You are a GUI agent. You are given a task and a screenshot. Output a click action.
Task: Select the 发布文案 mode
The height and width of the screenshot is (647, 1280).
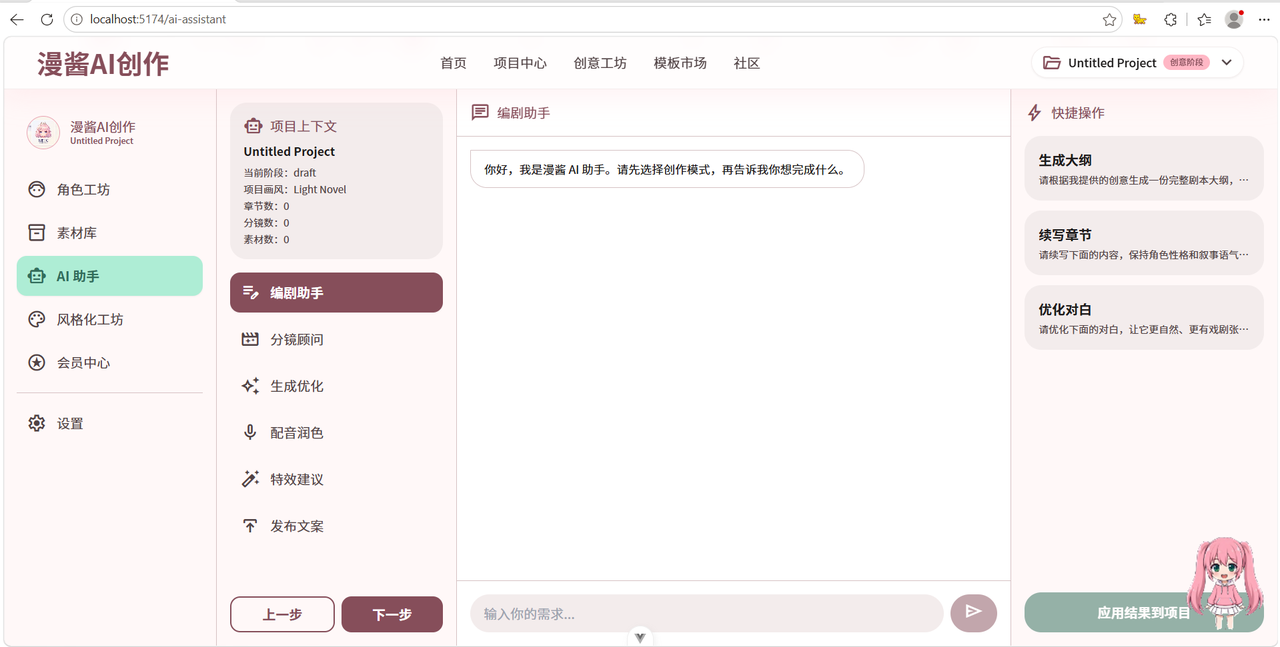tap(336, 526)
